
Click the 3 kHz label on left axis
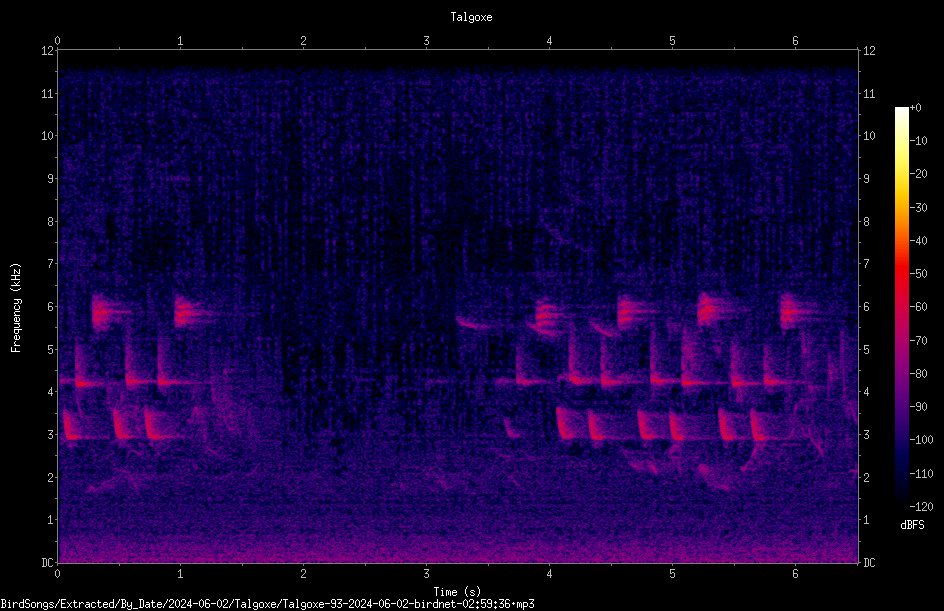pos(51,434)
